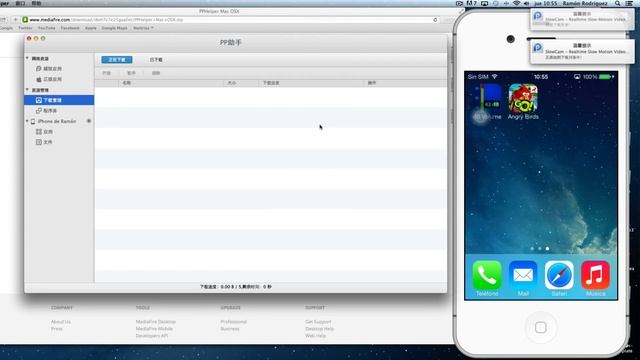
Task: Open the app library item below the highlighted row
Action: [x=47, y=111]
